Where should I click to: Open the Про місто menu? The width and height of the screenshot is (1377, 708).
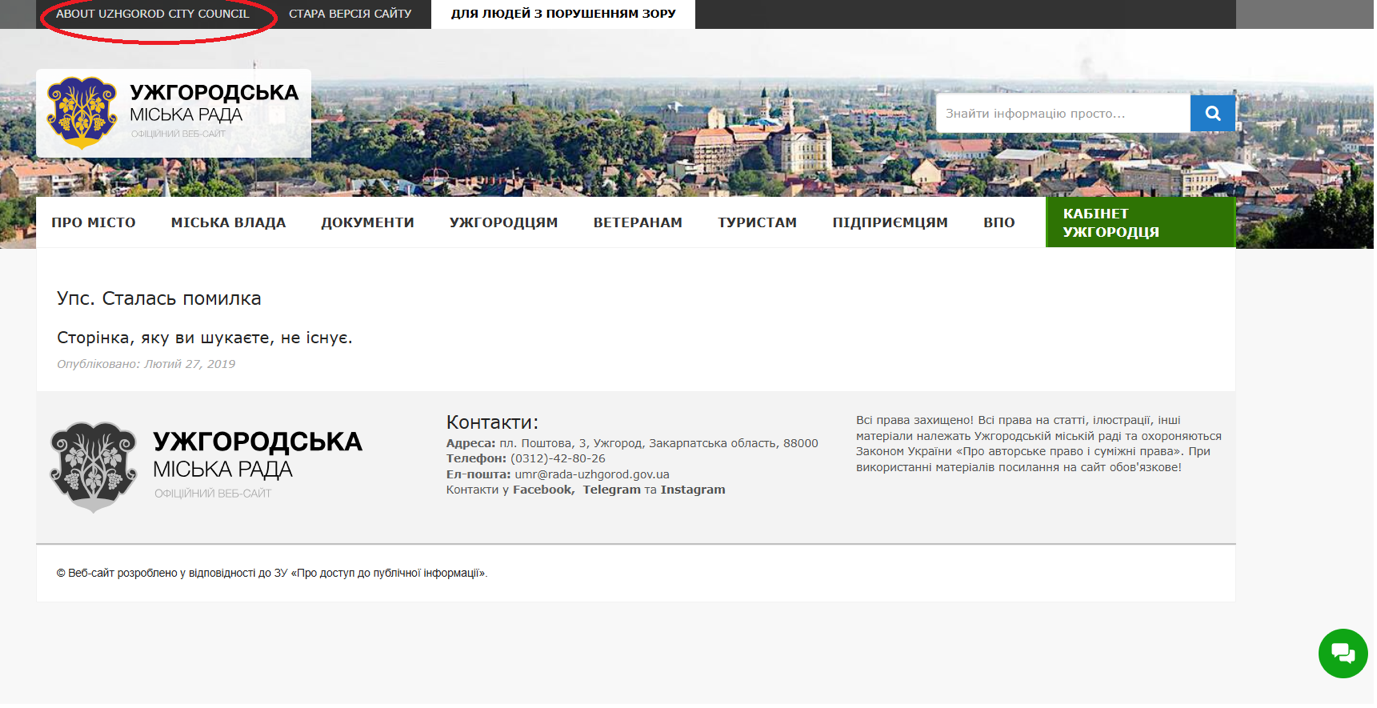click(94, 223)
